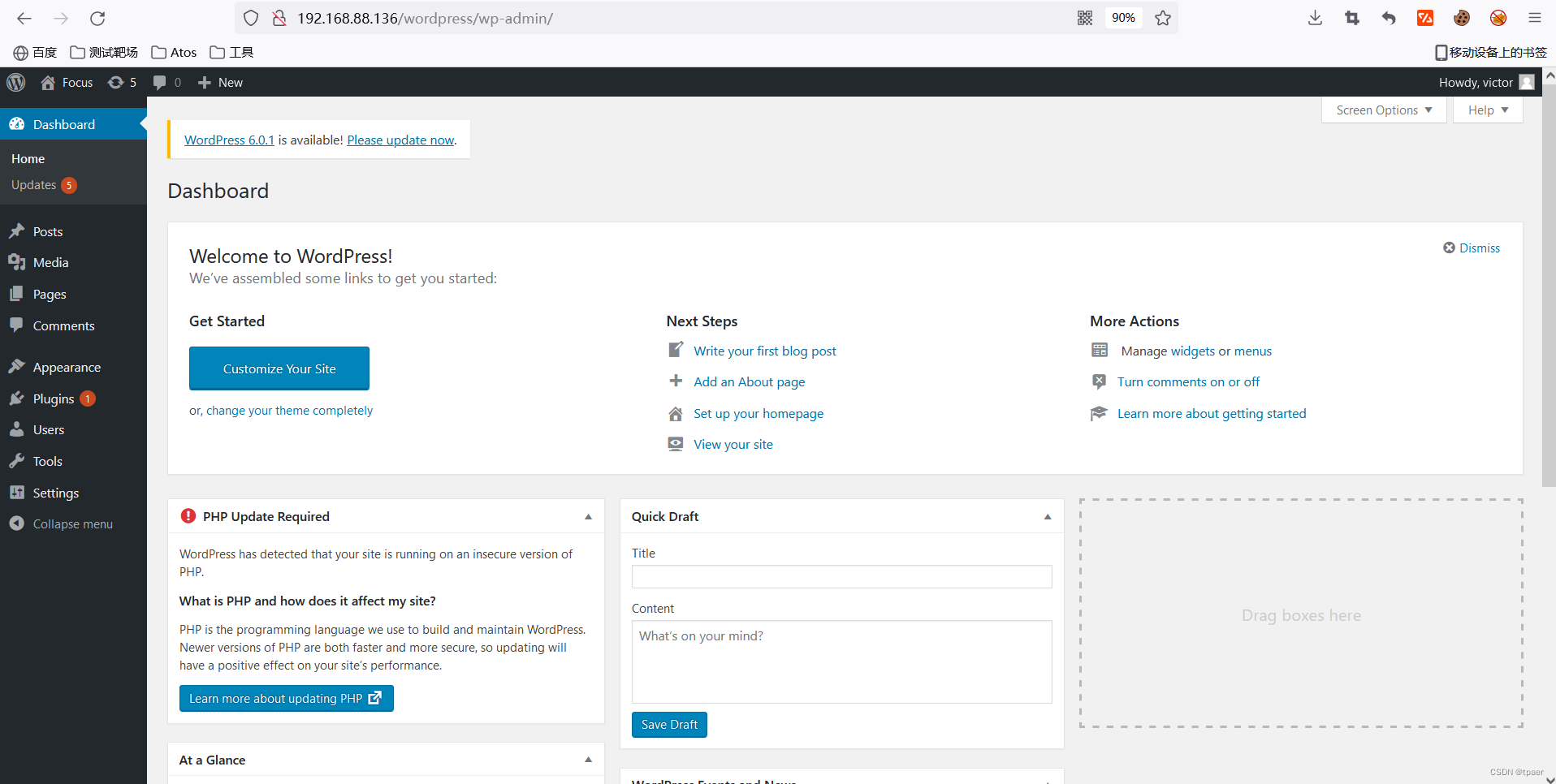1556x784 pixels.
Task: Select Dashboard in the sidebar
Action: (x=73, y=124)
